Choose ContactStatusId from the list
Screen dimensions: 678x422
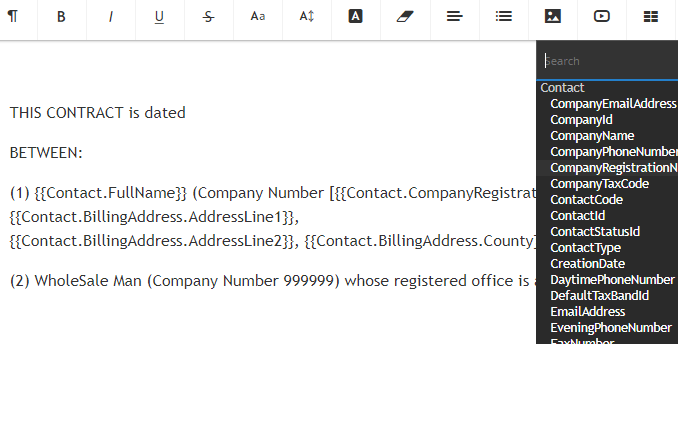(x=595, y=232)
